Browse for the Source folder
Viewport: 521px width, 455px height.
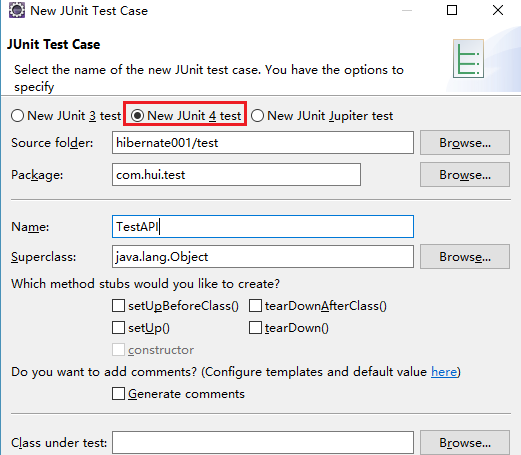[465, 143]
